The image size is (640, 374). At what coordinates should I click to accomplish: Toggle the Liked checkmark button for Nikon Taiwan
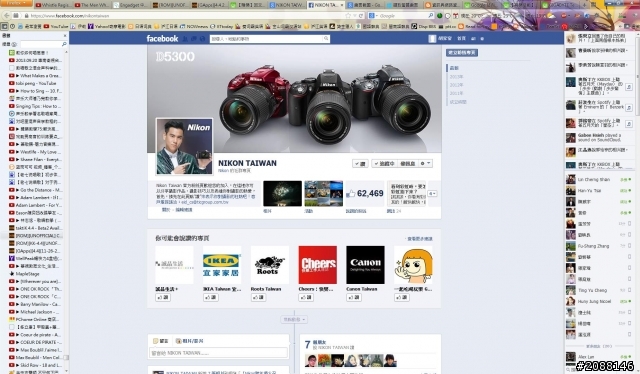coord(360,163)
